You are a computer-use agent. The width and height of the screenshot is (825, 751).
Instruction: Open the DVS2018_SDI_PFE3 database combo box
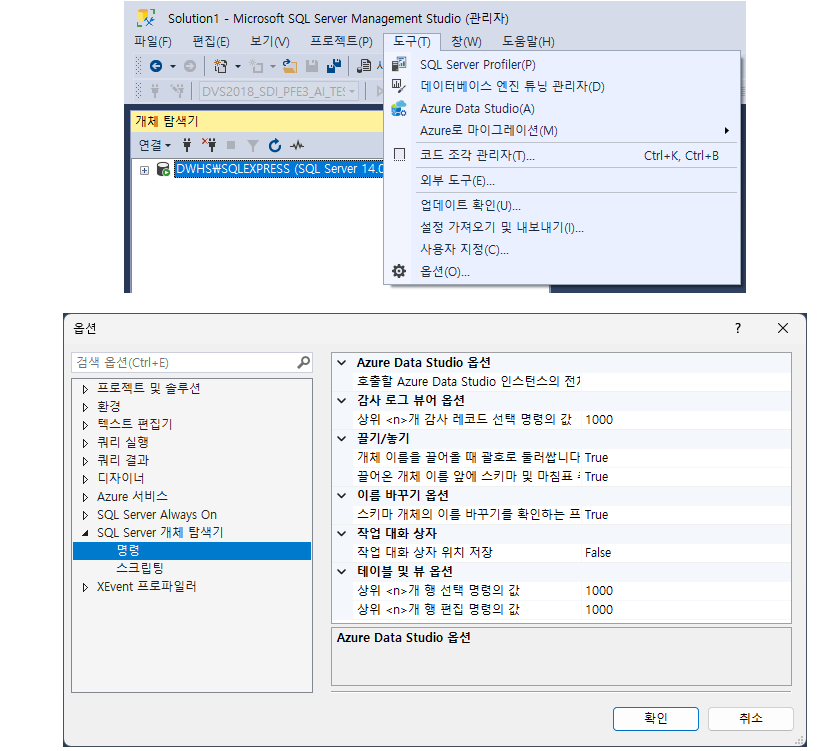pyautogui.click(x=279, y=92)
